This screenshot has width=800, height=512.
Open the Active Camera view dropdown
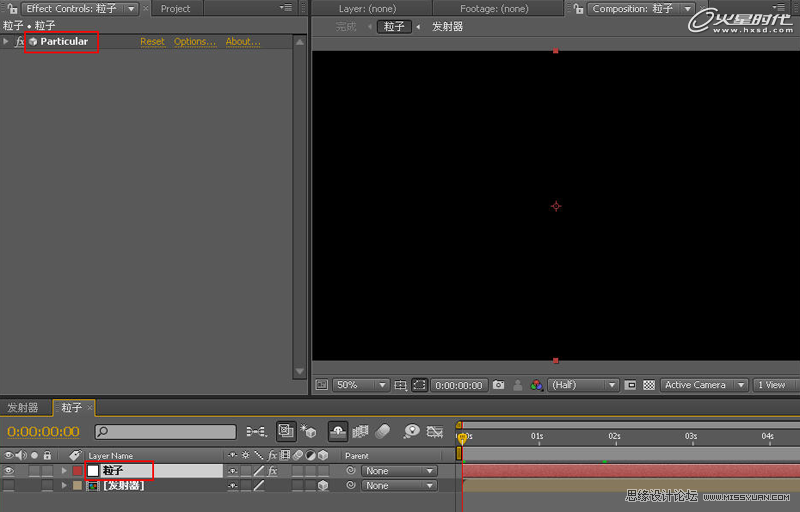click(x=704, y=385)
